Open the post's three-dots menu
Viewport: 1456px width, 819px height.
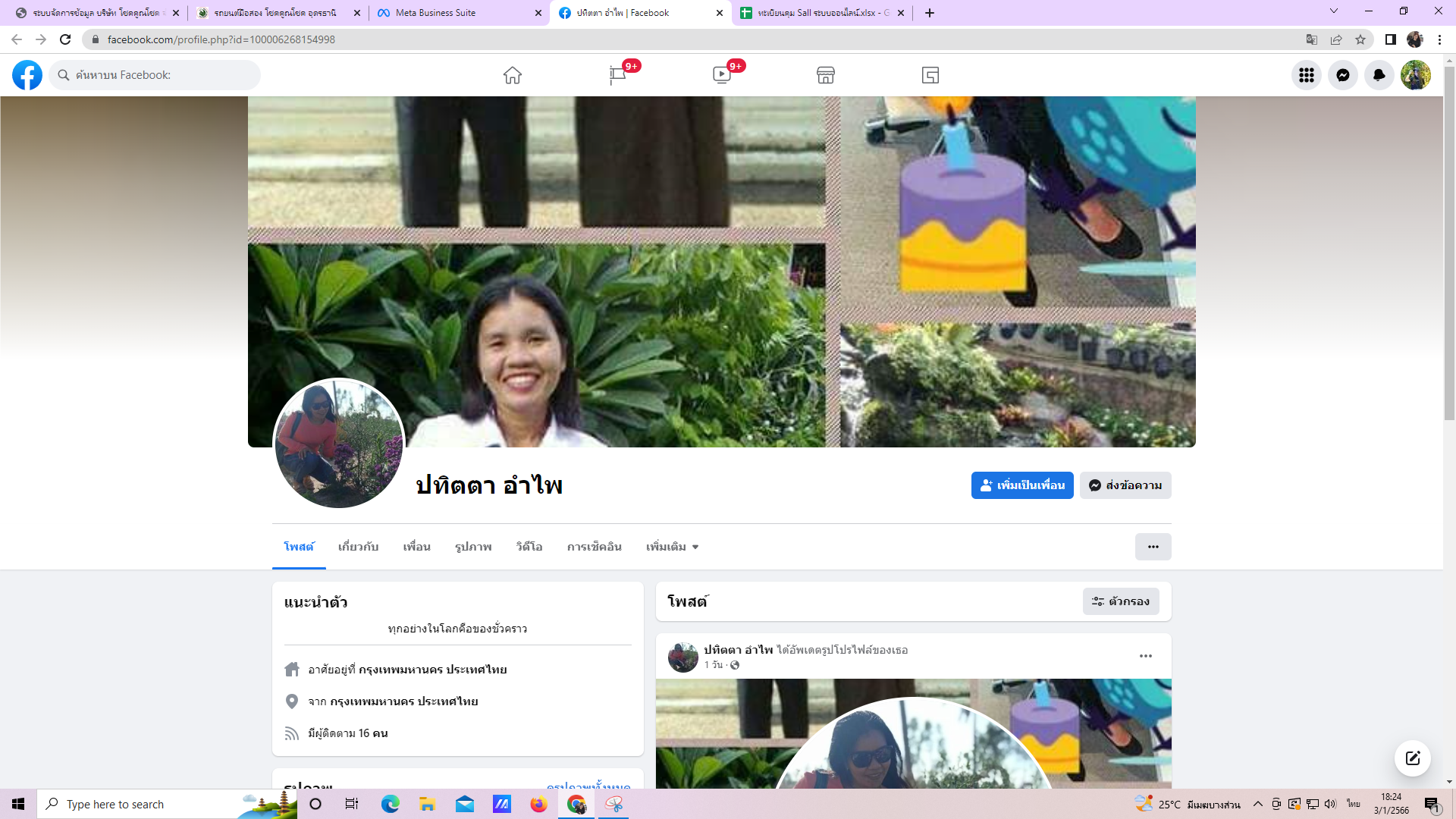(x=1145, y=656)
